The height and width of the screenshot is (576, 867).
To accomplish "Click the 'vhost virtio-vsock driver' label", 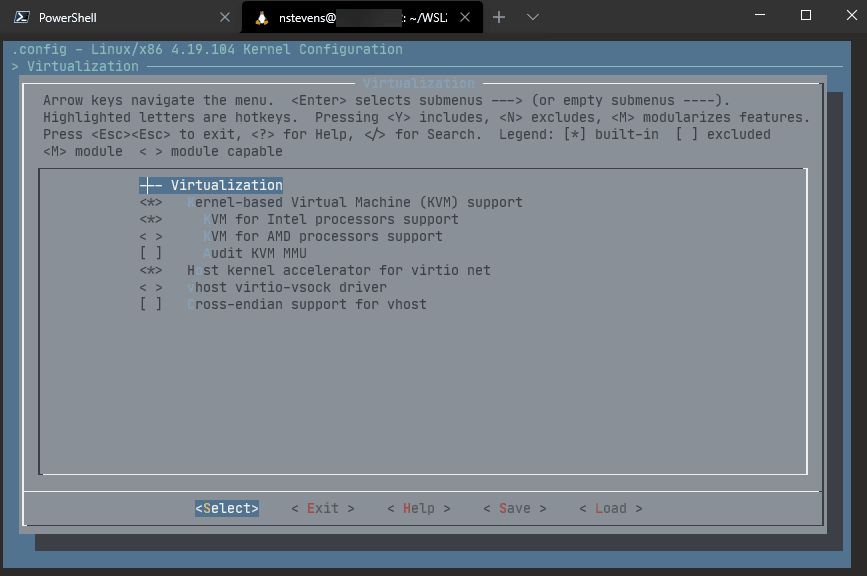I will (287, 287).
